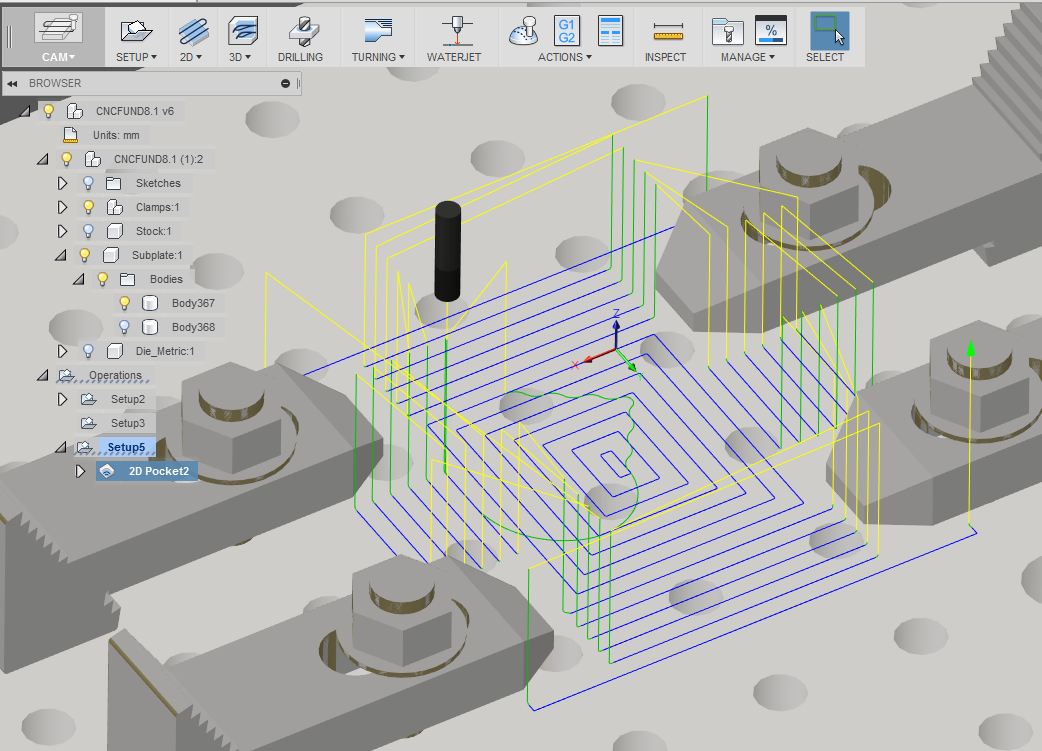The height and width of the screenshot is (751, 1042).
Task: Open the ACTIONS dropdown menu
Action: (565, 57)
